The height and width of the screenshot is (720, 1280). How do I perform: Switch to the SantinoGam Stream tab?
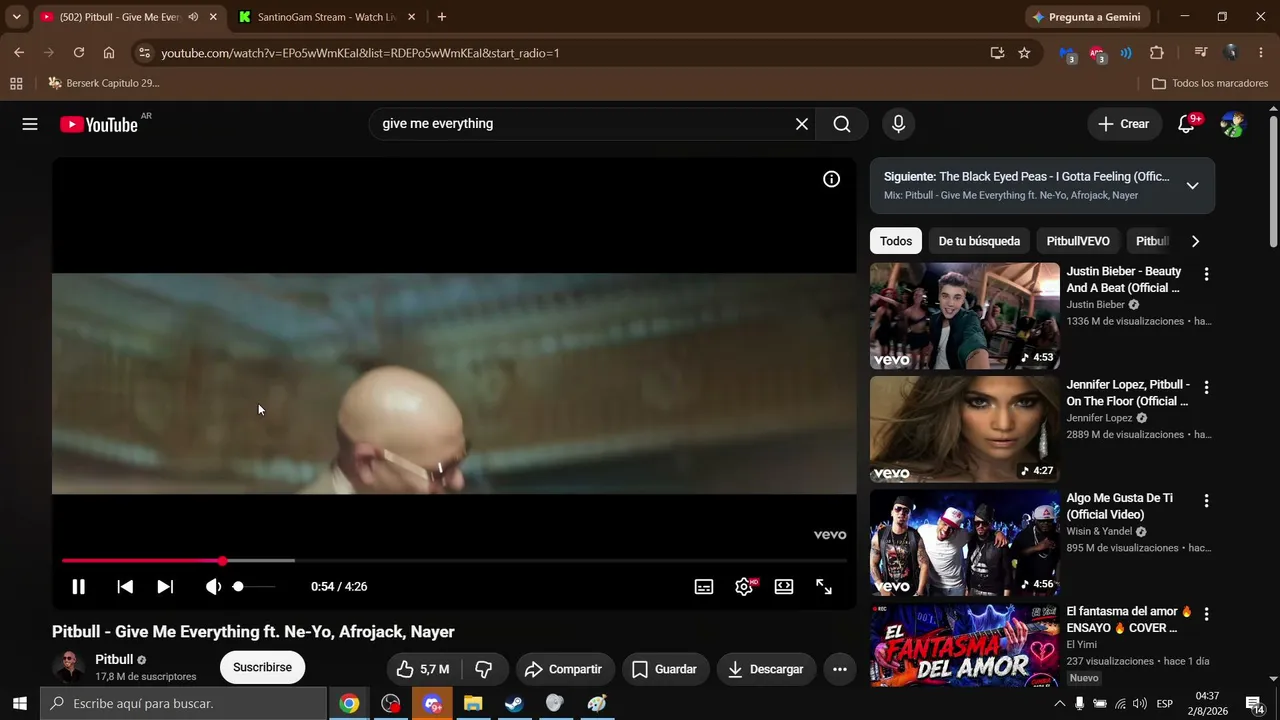327,17
